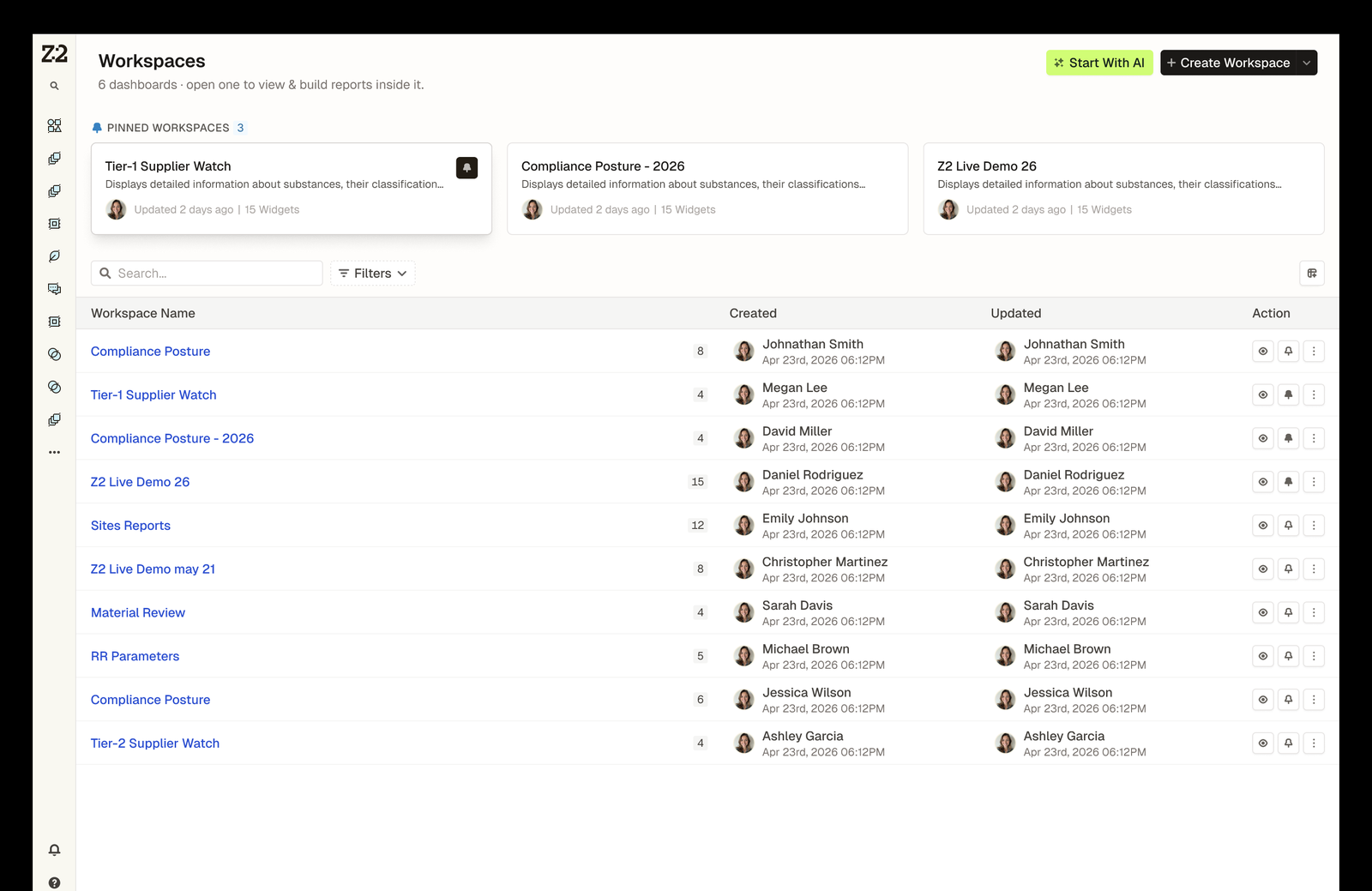Open the notifications bell in the sidebar bottom

click(54, 850)
